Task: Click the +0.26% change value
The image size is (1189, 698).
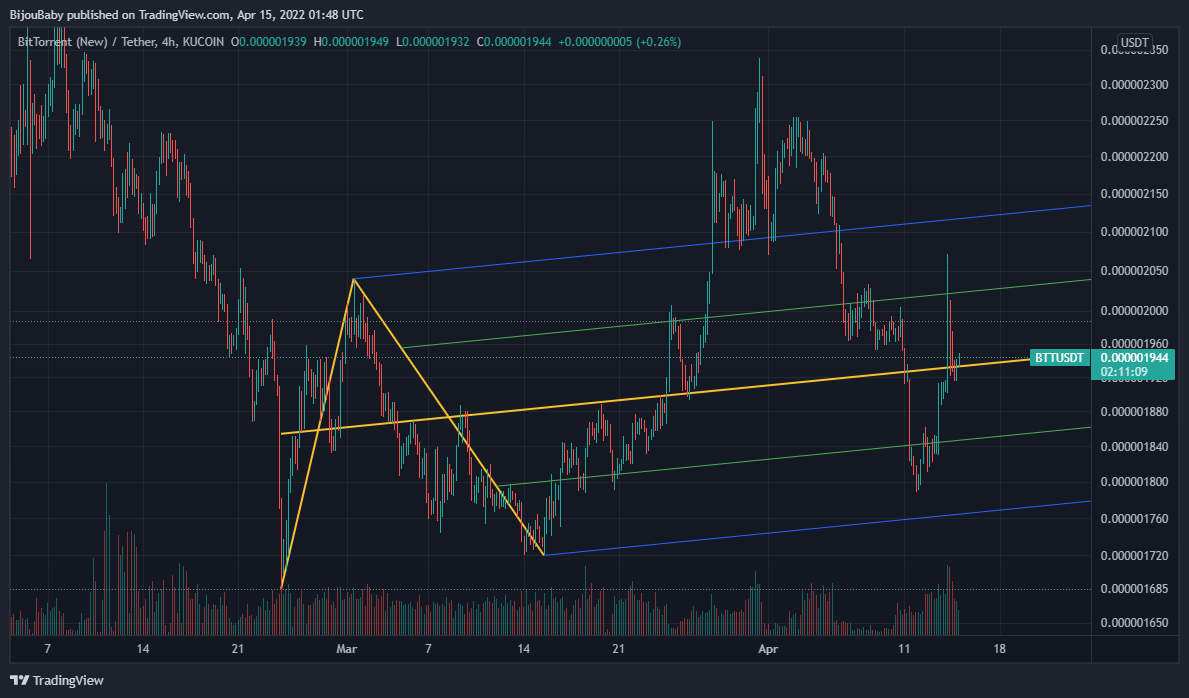Action: coord(658,42)
